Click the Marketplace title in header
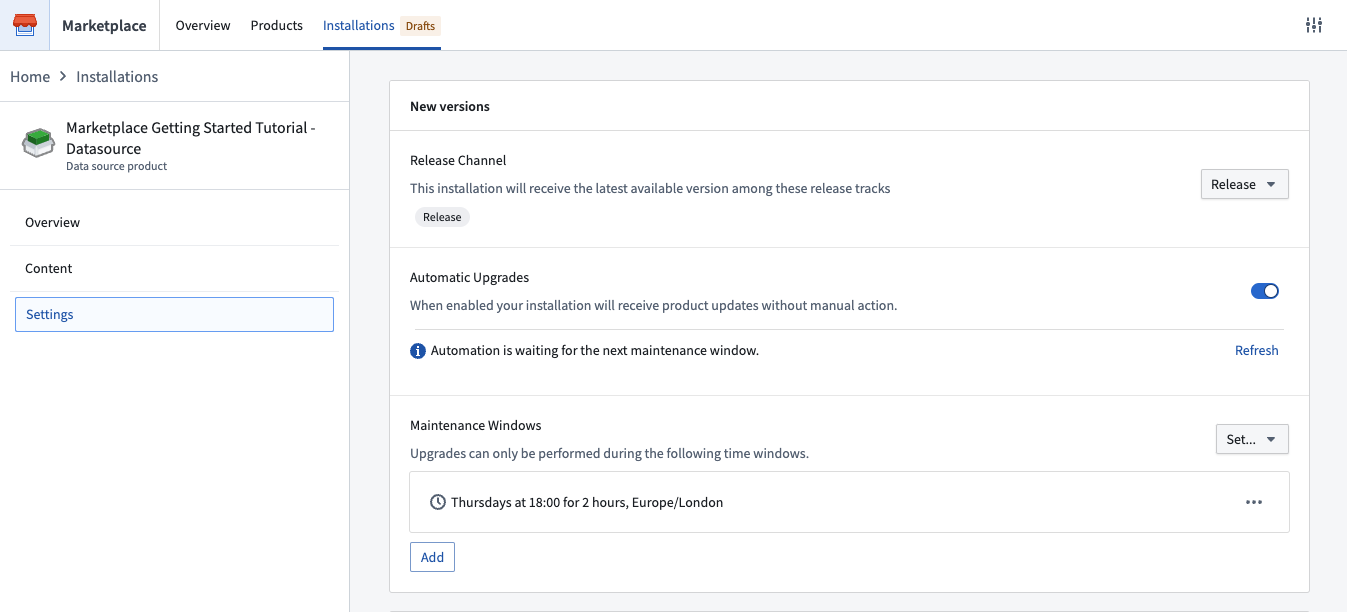Image resolution: width=1347 pixels, height=612 pixels. pos(104,26)
